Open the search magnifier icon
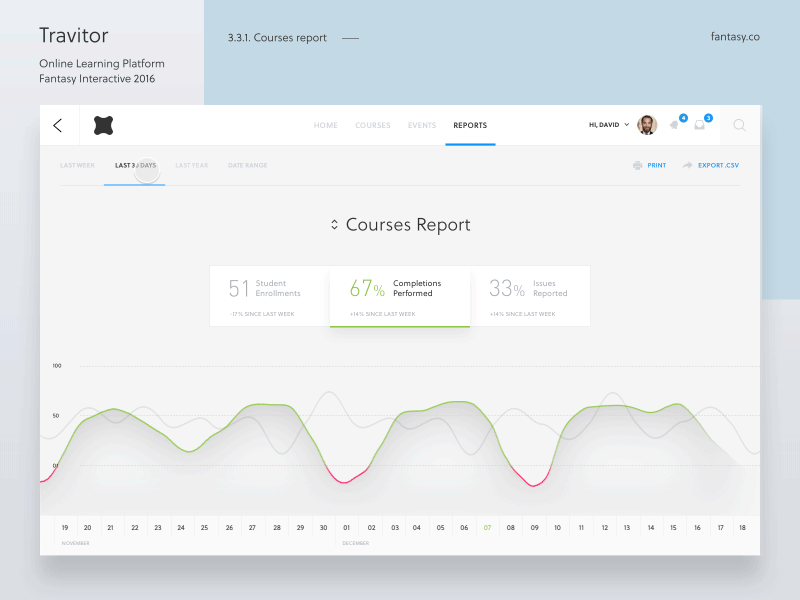Screen dimensions: 800x600 tap(739, 126)
